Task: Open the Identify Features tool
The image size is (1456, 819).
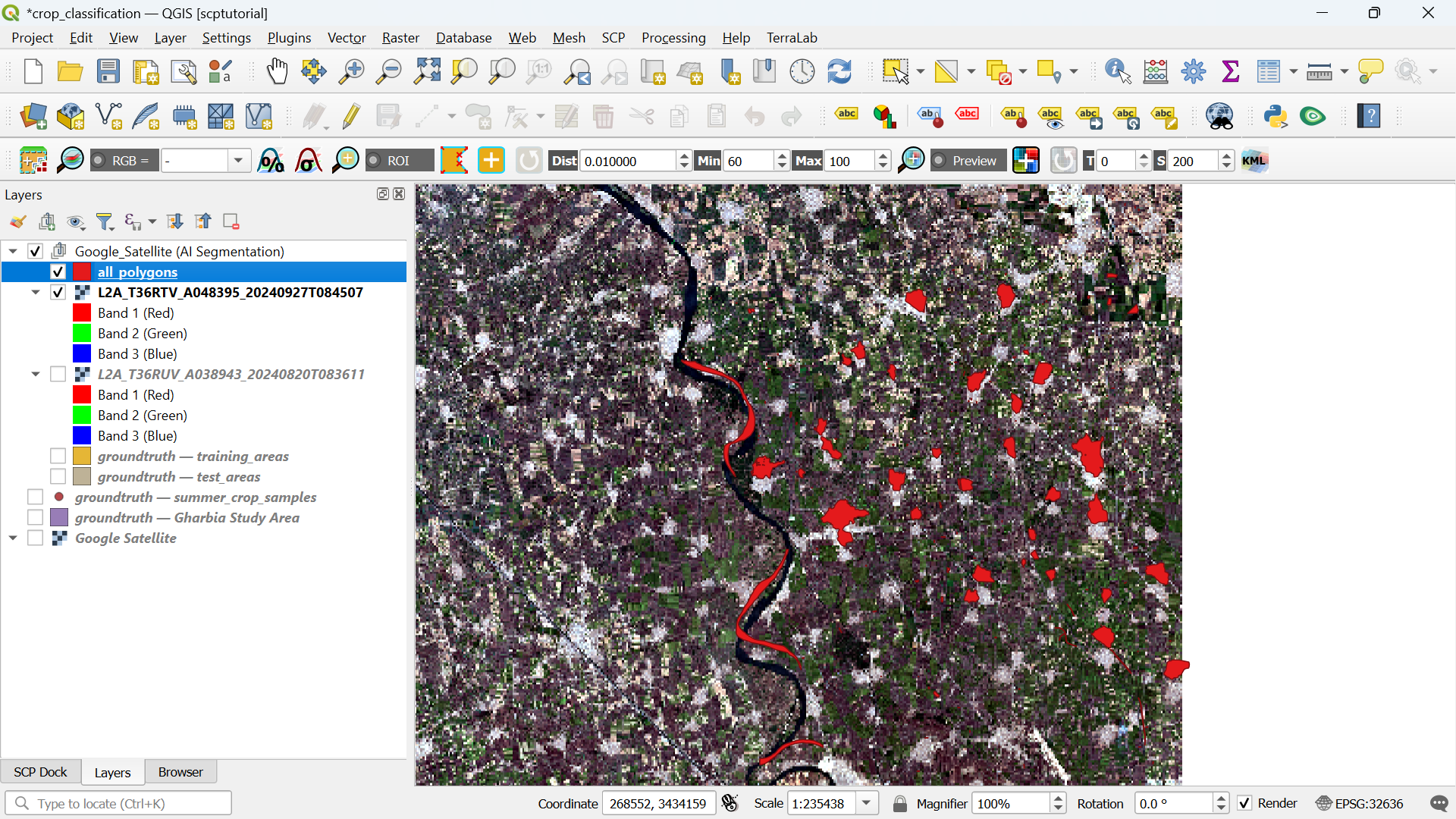Action: [x=1118, y=71]
